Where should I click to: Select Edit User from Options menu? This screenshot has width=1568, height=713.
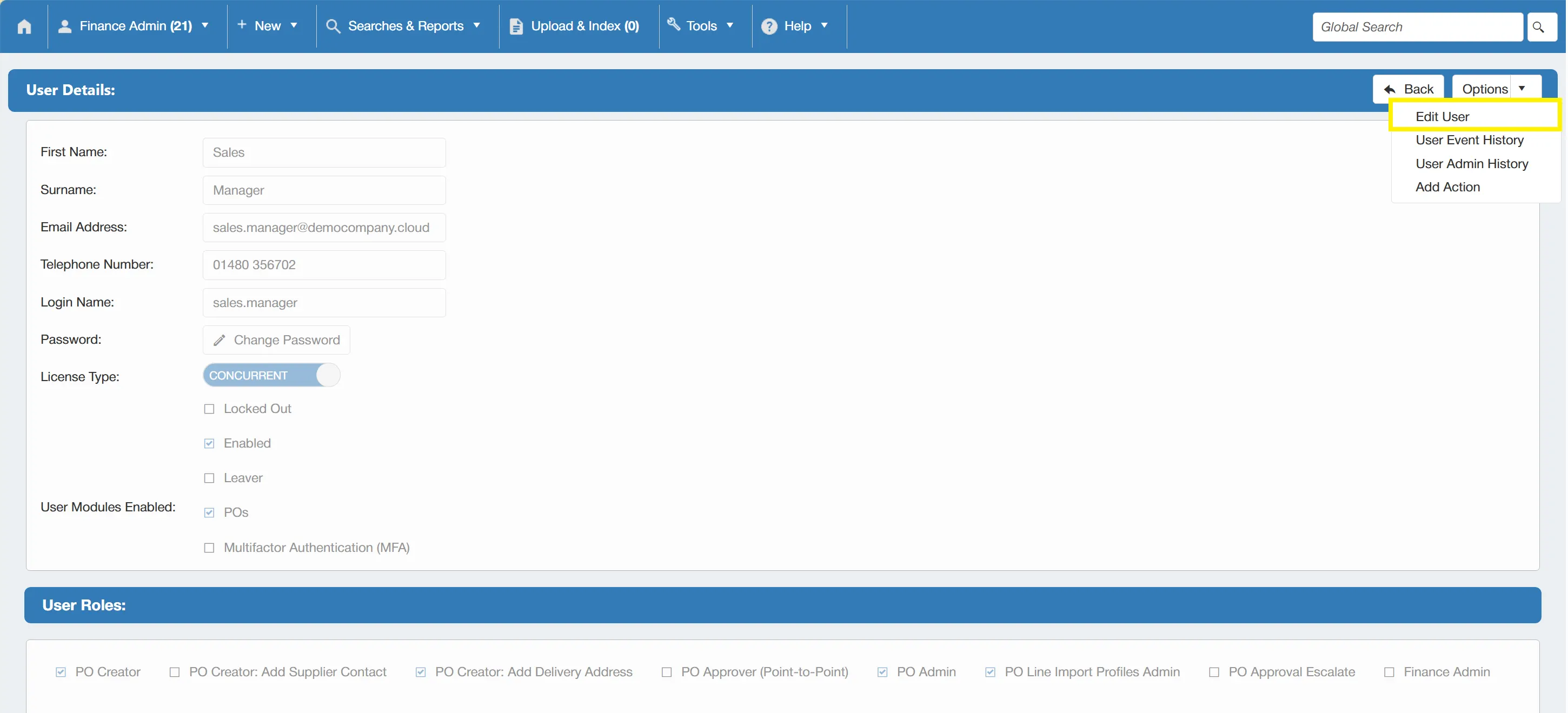[1443, 117]
